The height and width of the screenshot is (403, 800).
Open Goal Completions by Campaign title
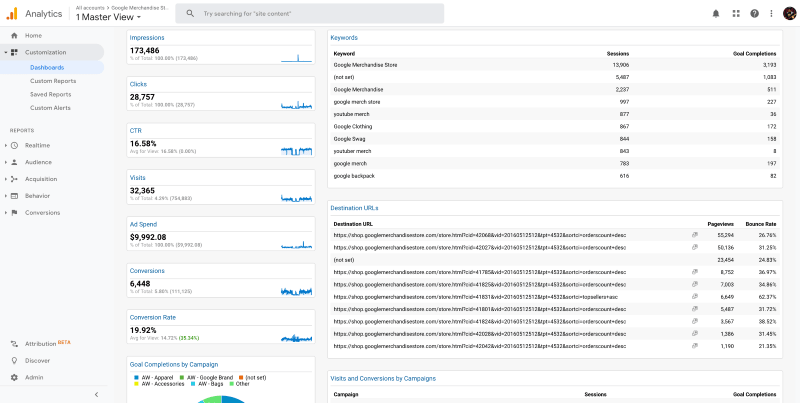pos(174,365)
